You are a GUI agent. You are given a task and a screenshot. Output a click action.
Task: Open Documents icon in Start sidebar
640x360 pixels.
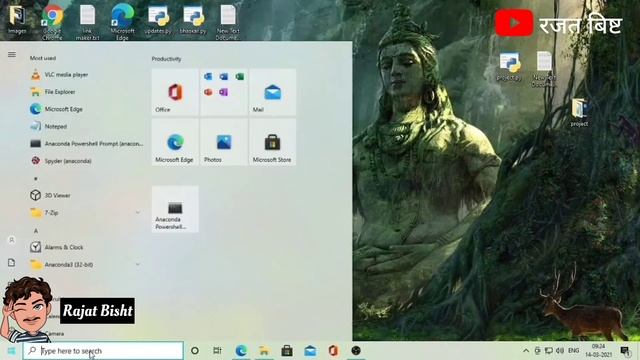pos(11,262)
